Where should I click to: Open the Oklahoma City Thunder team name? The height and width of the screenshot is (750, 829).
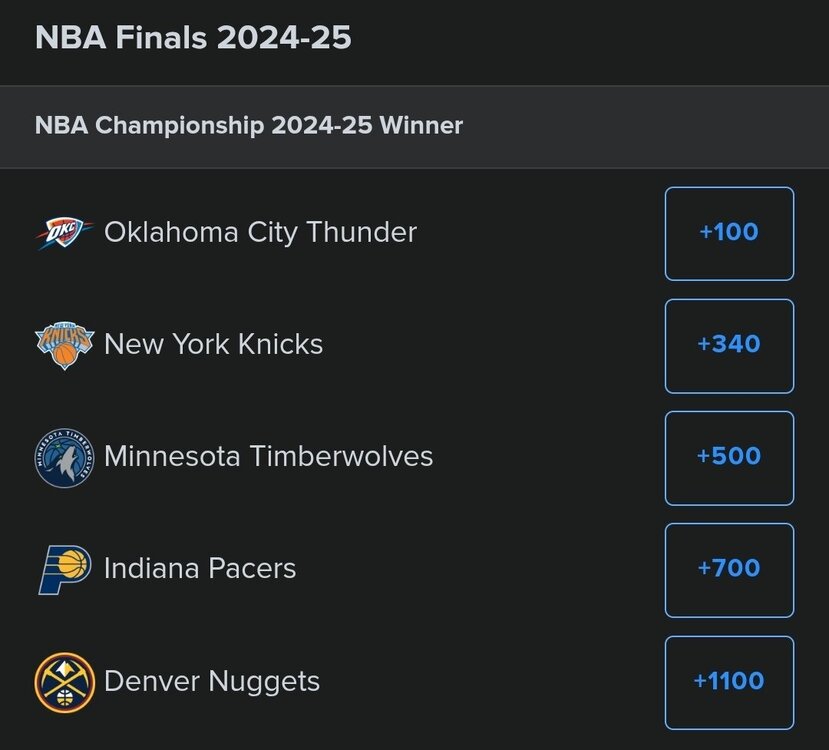click(260, 232)
